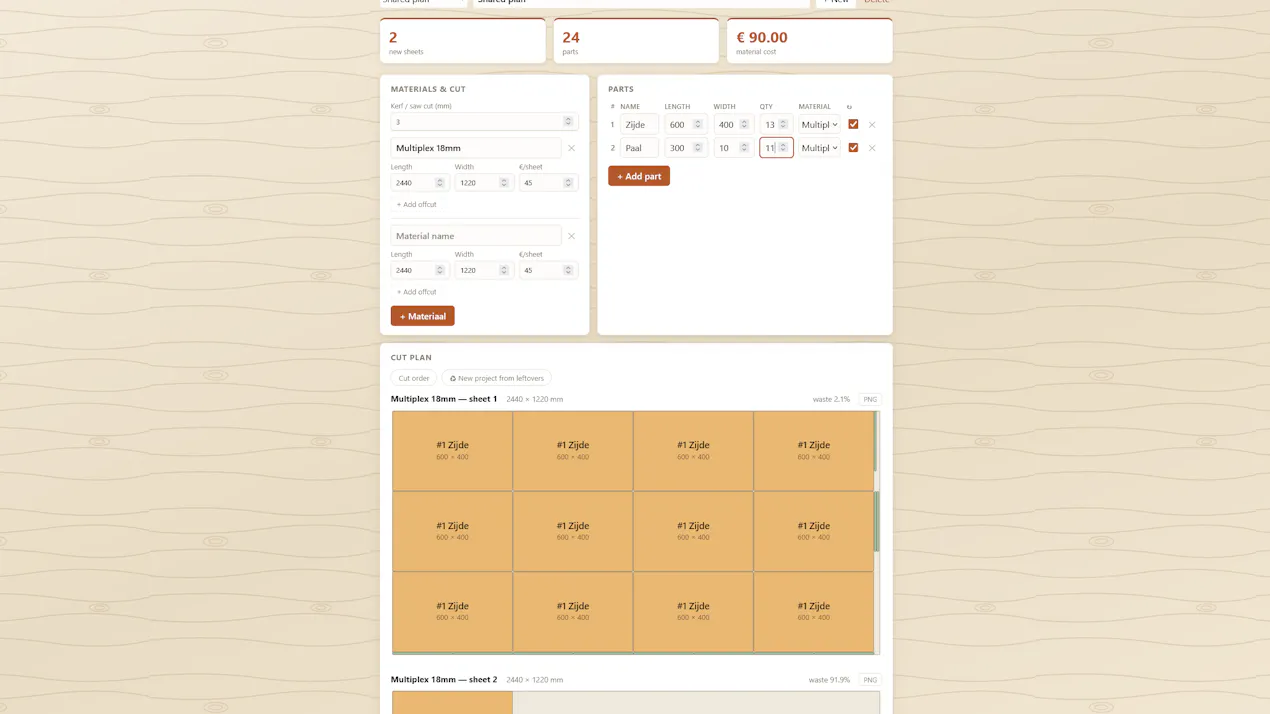Remove the unnamed second material
Viewport: 1270px width, 714px height.
click(x=571, y=236)
